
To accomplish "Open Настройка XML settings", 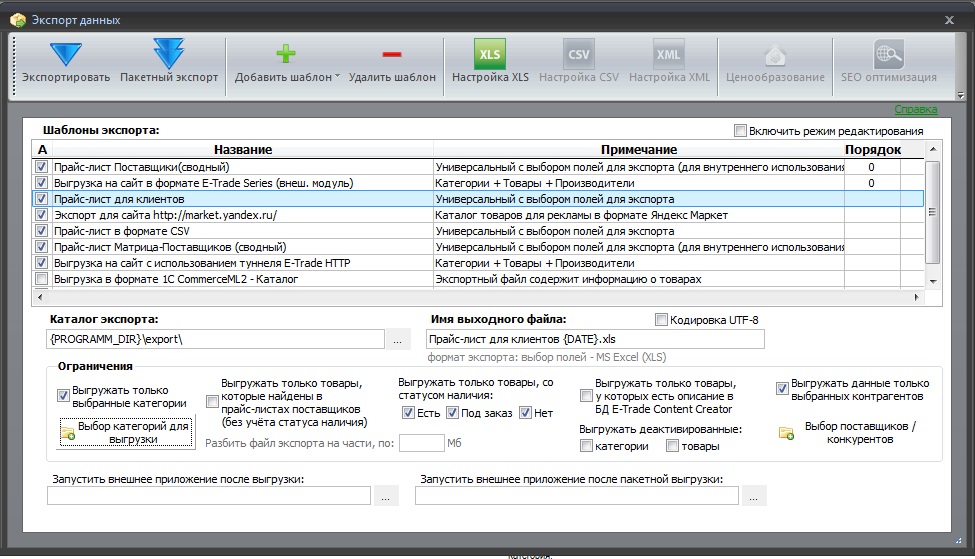I will 669,61.
